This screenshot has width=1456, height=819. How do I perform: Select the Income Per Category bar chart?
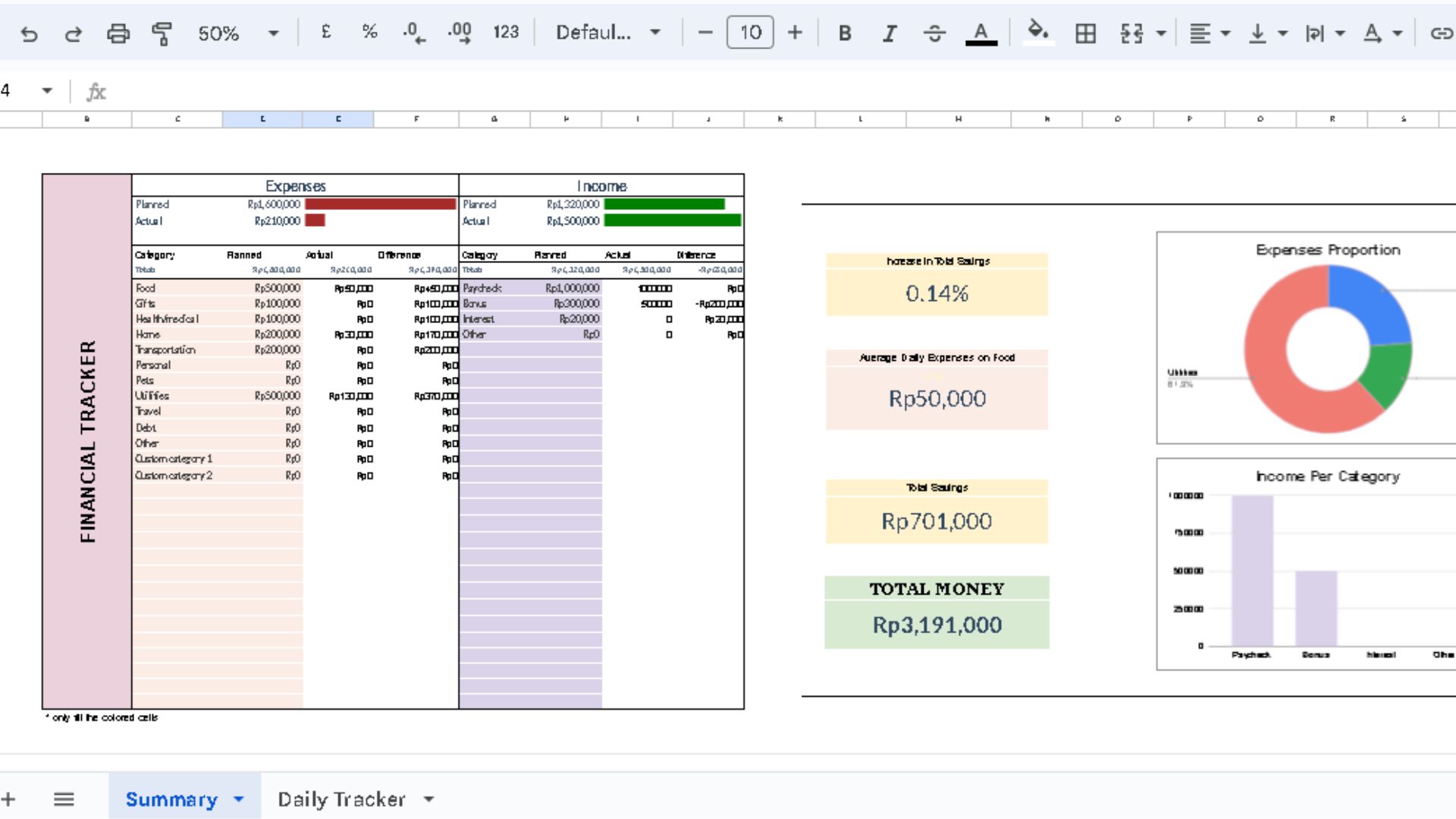pyautogui.click(x=1306, y=564)
